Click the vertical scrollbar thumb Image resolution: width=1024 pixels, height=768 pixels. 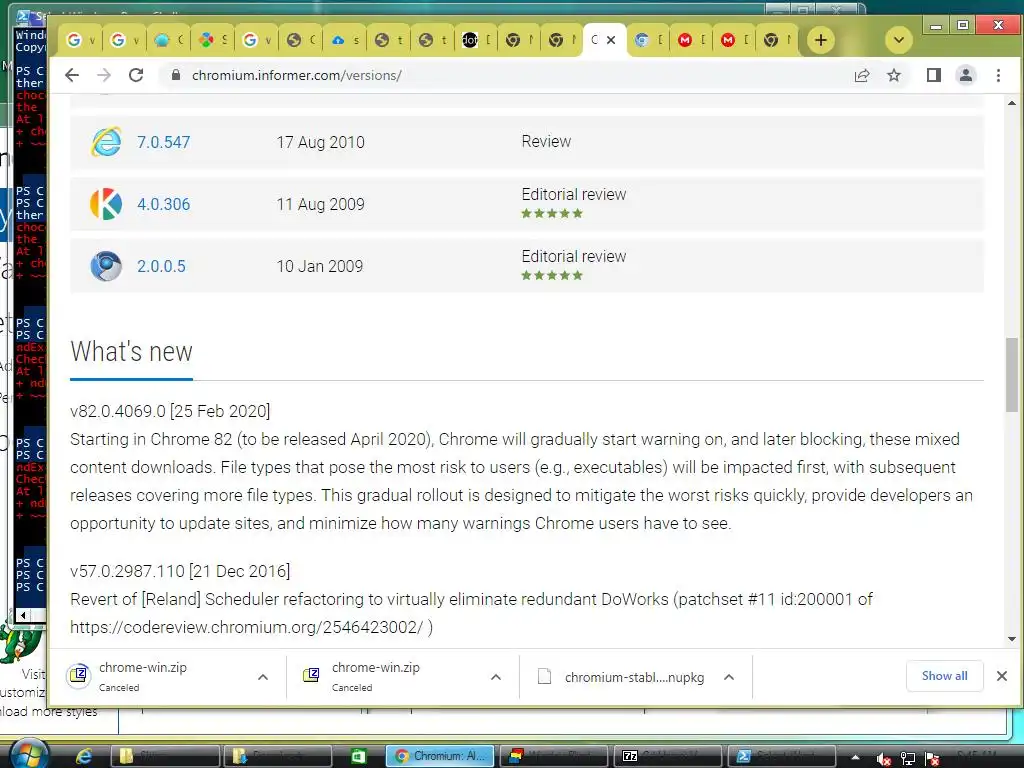tap(1012, 375)
